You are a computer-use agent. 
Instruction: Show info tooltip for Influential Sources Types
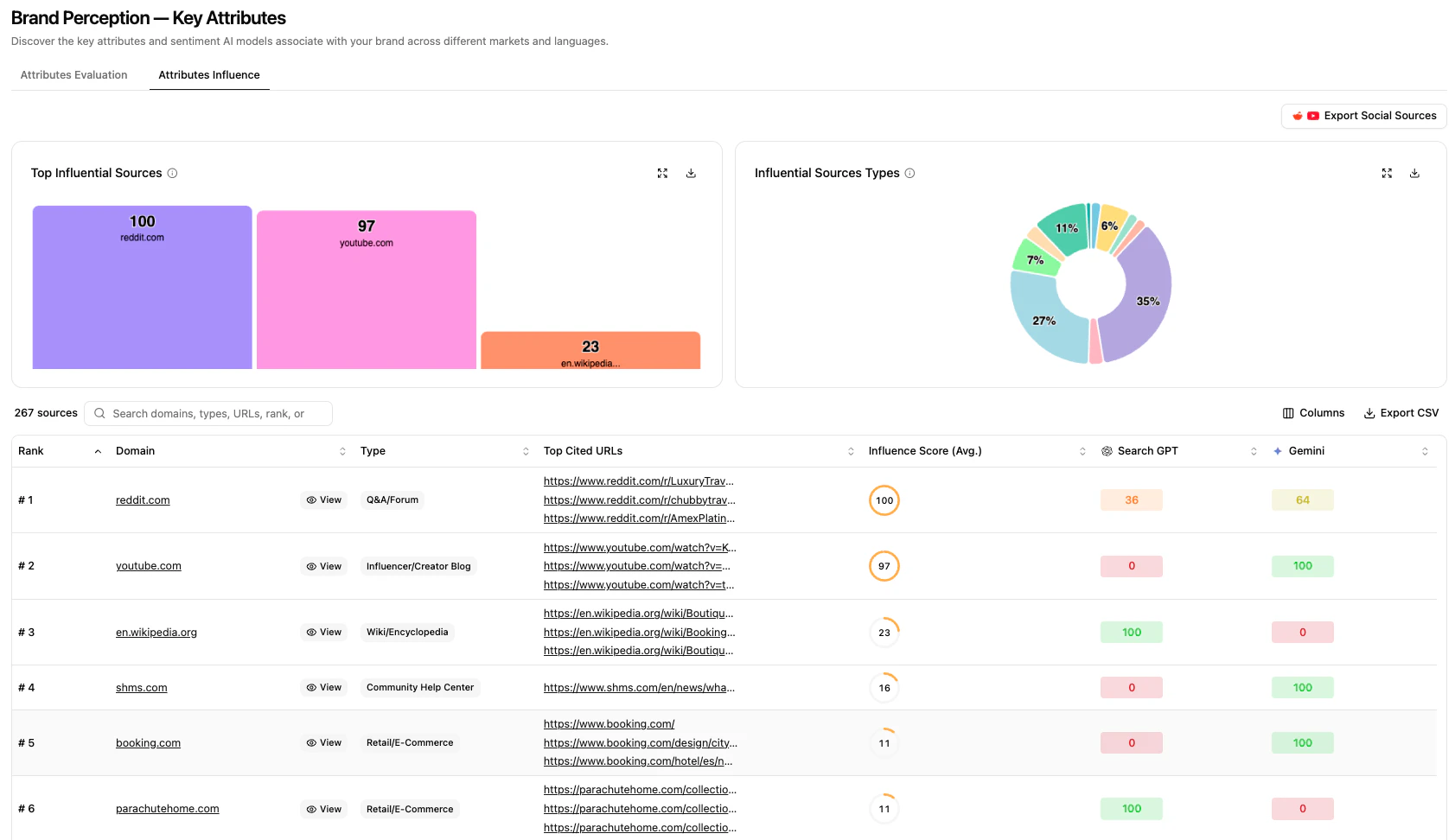pos(909,173)
